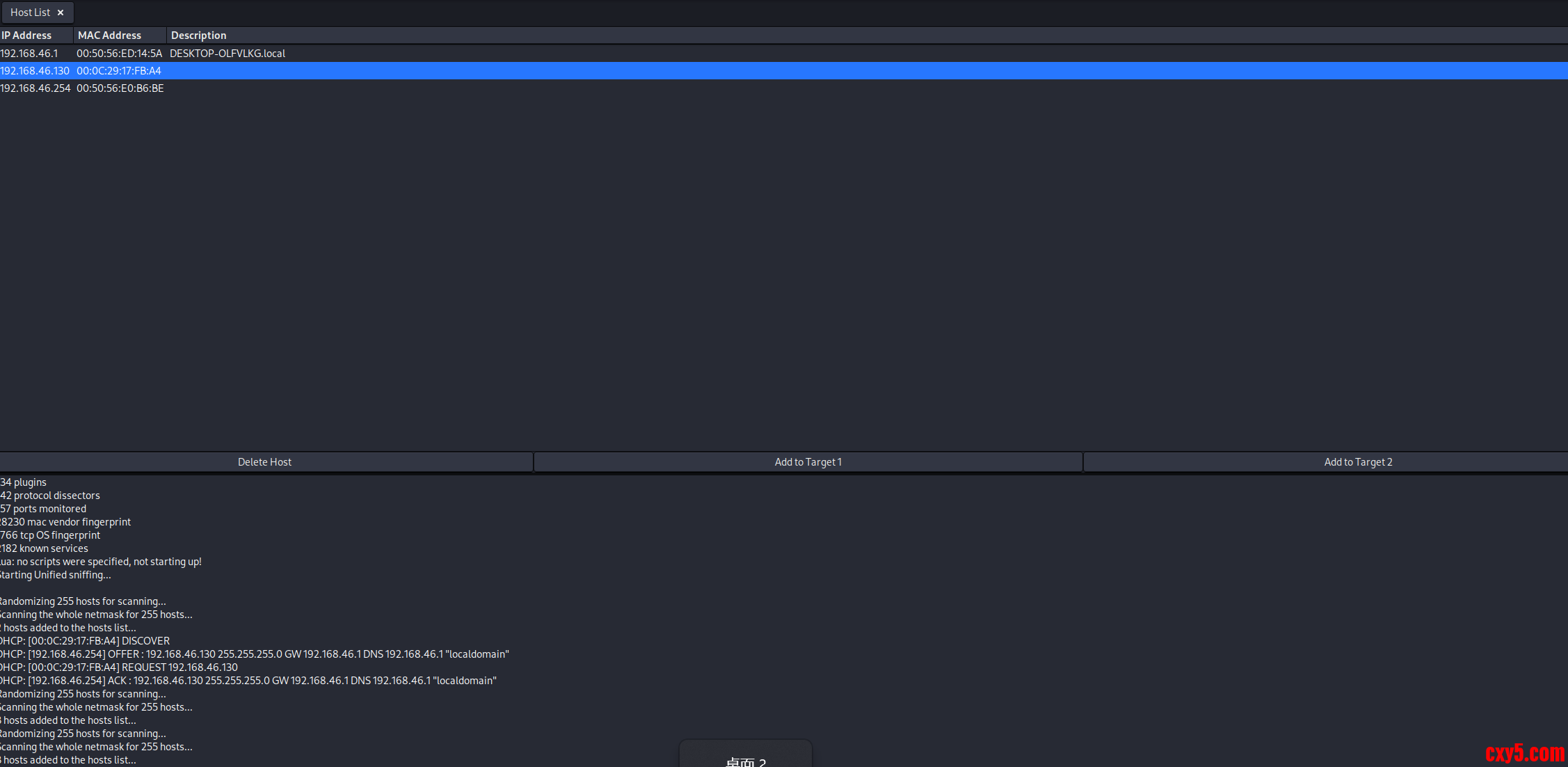Click MAC address 00:50:56:E0:B6:BE cell

click(120, 88)
